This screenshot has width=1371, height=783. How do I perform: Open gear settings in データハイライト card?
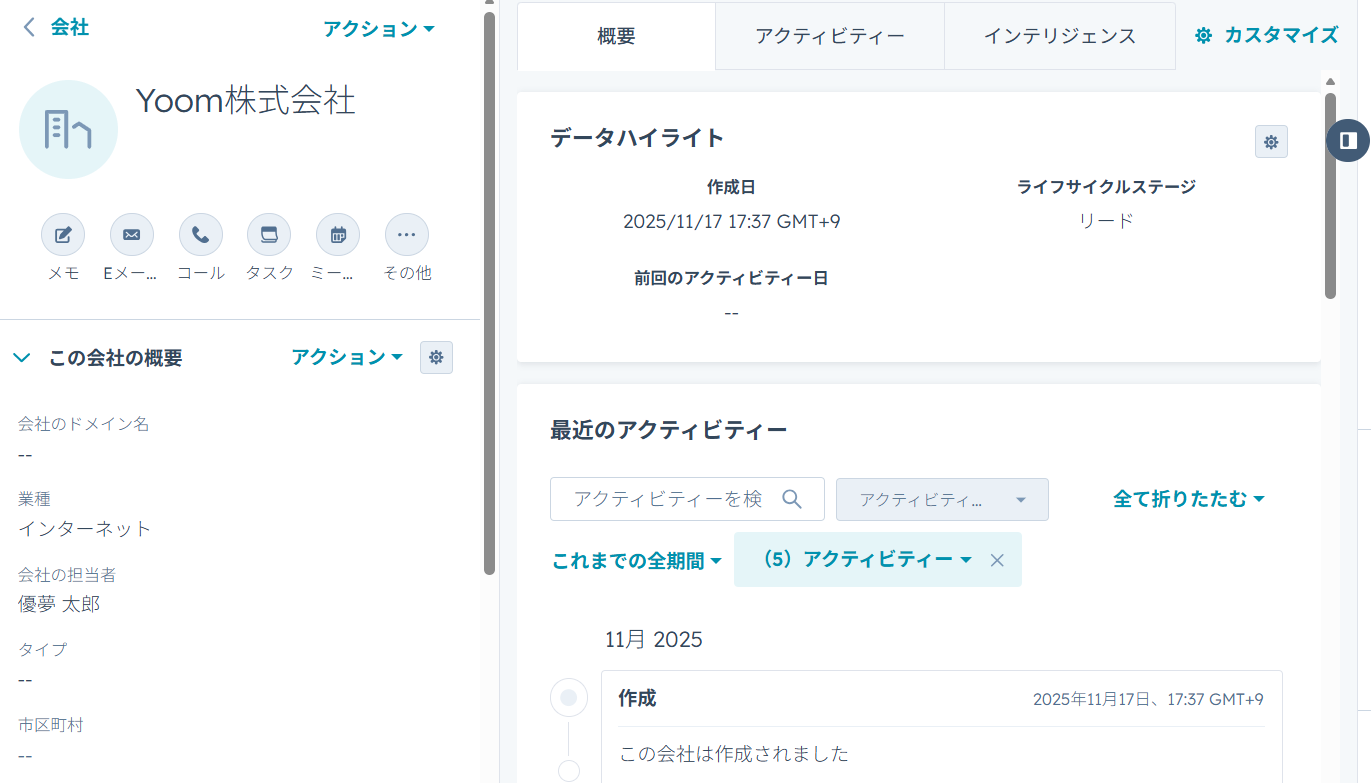(x=1271, y=142)
